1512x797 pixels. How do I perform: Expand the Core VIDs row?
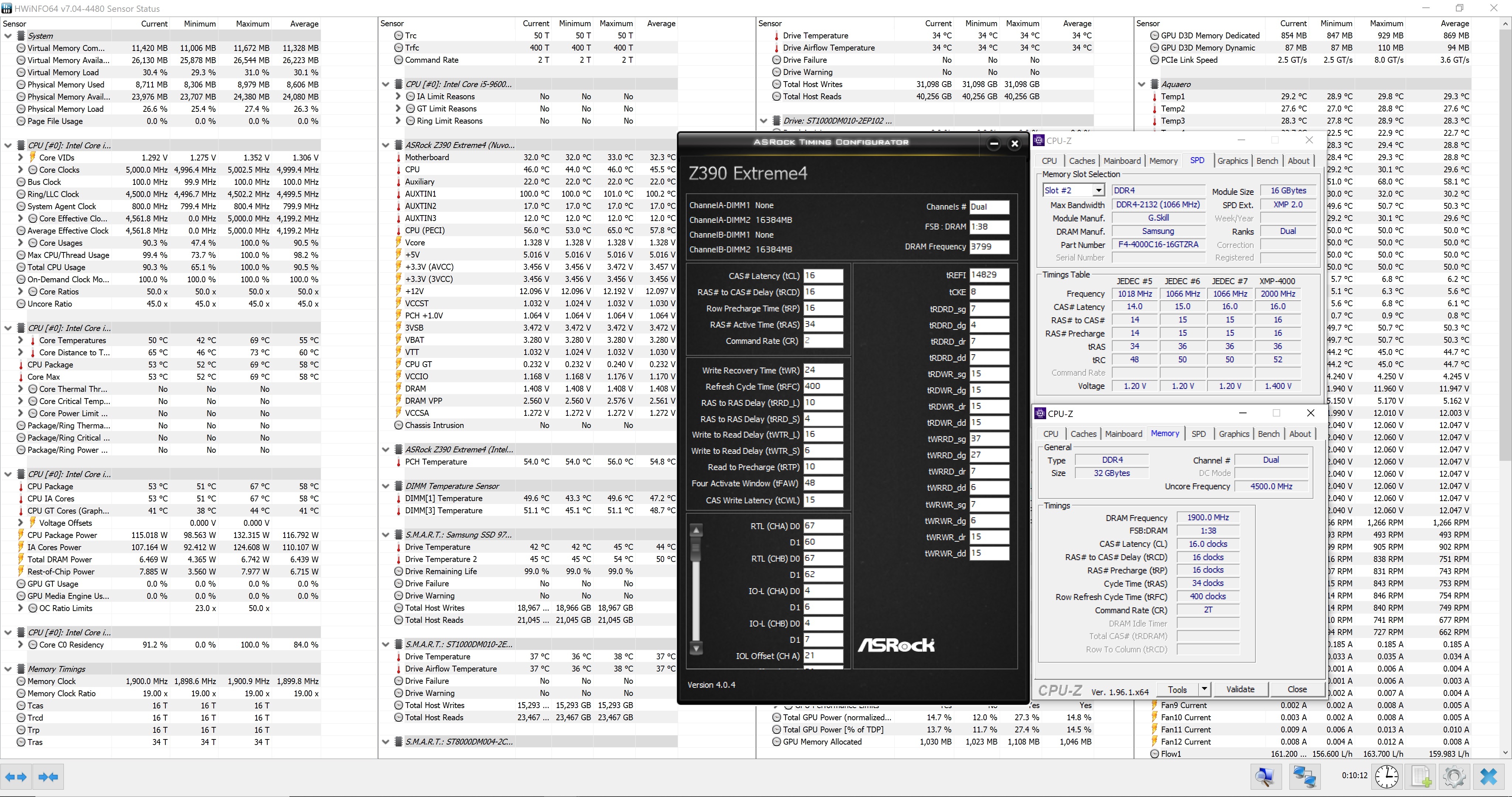pos(21,157)
